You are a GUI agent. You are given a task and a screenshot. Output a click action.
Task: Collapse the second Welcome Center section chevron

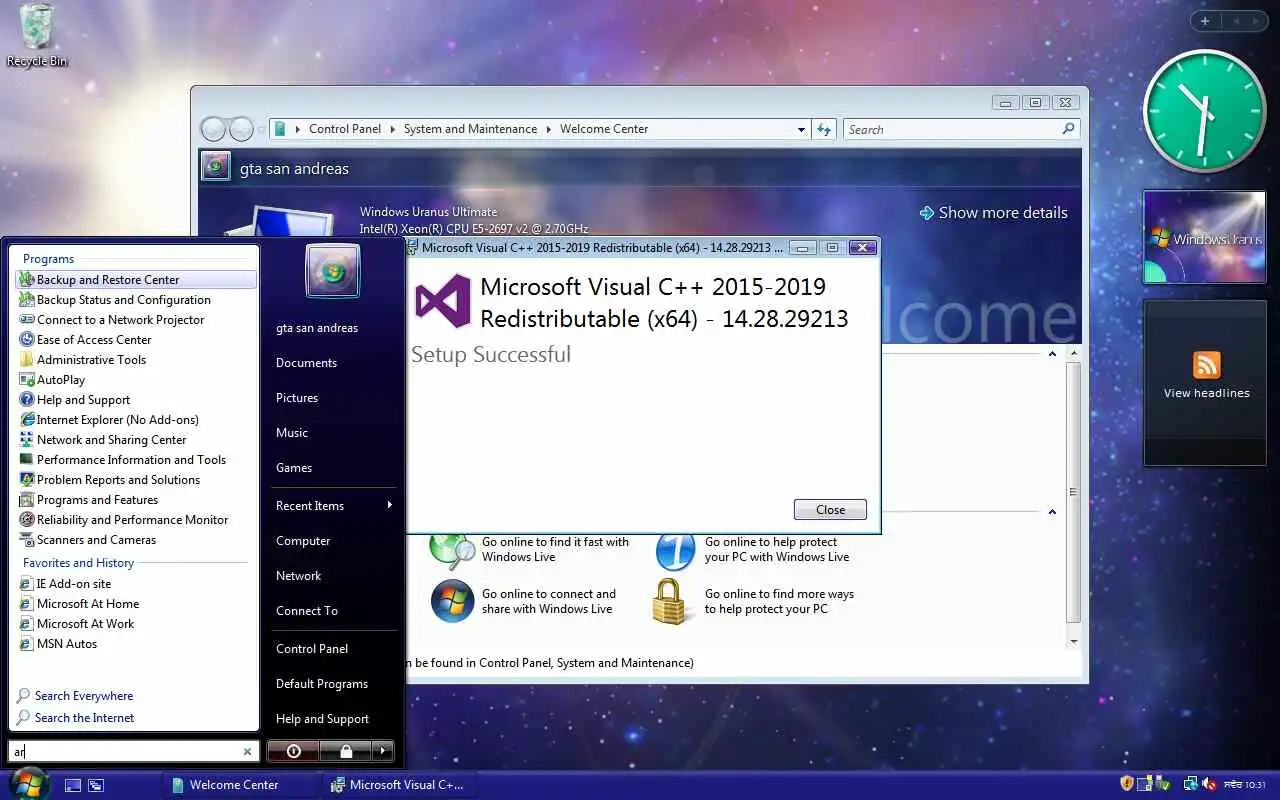coord(1052,512)
